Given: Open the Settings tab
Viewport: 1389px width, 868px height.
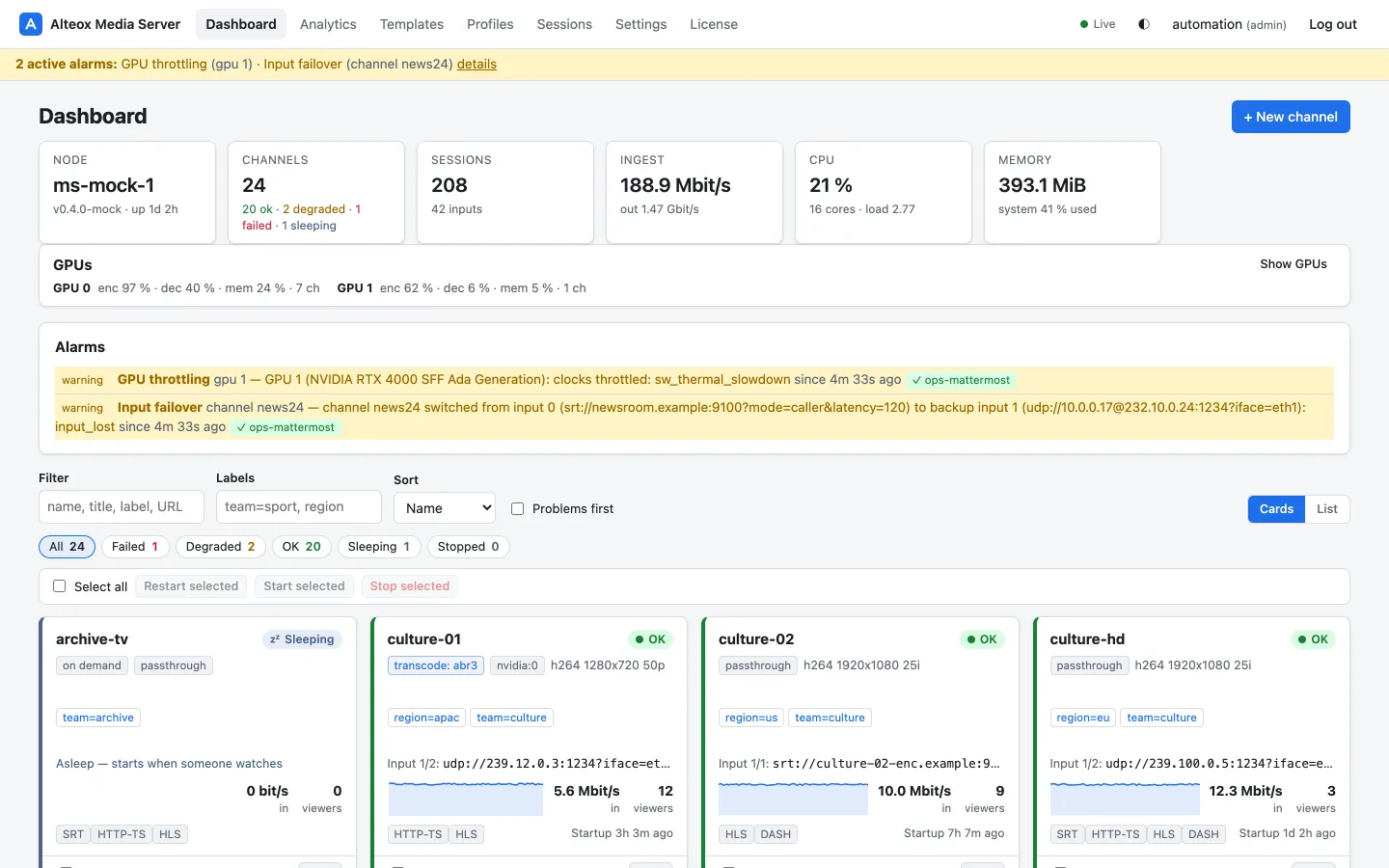Looking at the screenshot, I should [640, 24].
